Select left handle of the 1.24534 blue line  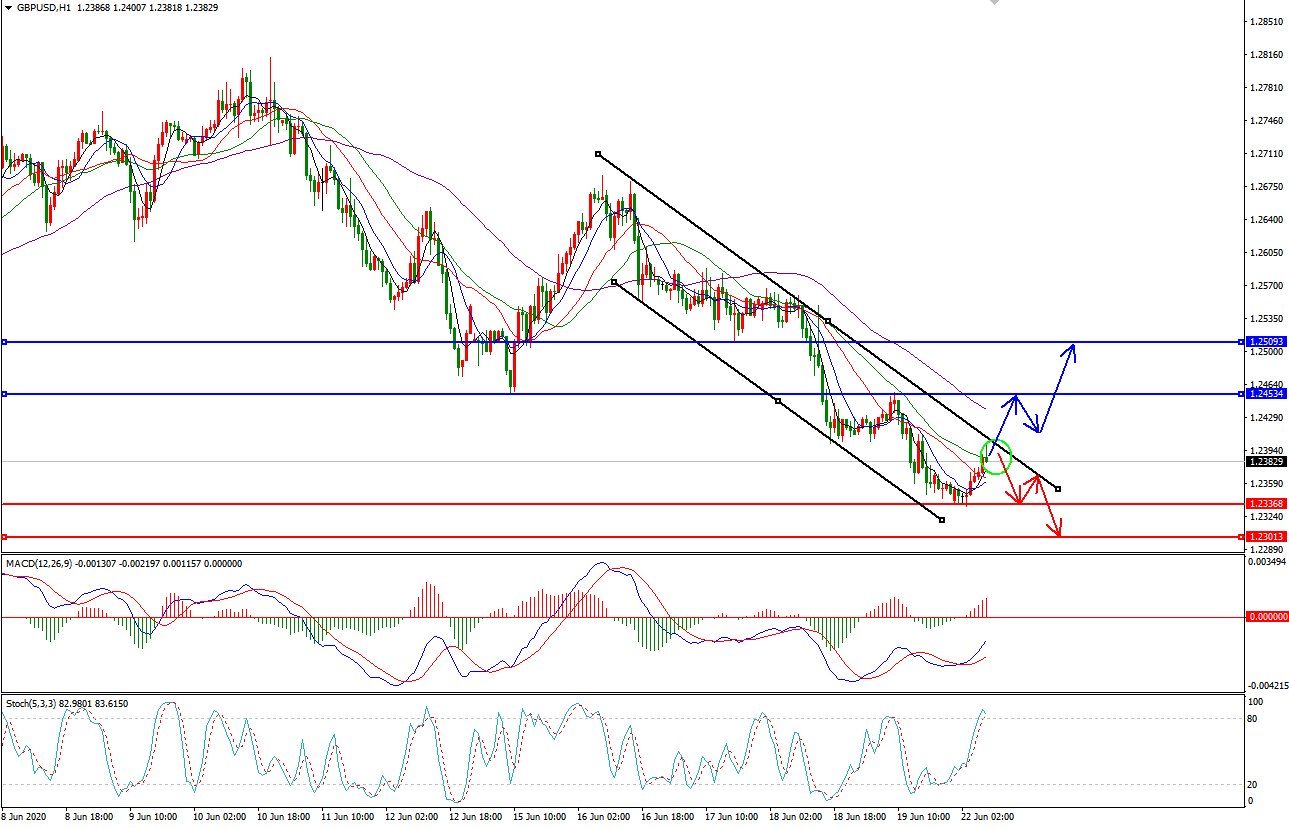[x=4, y=394]
